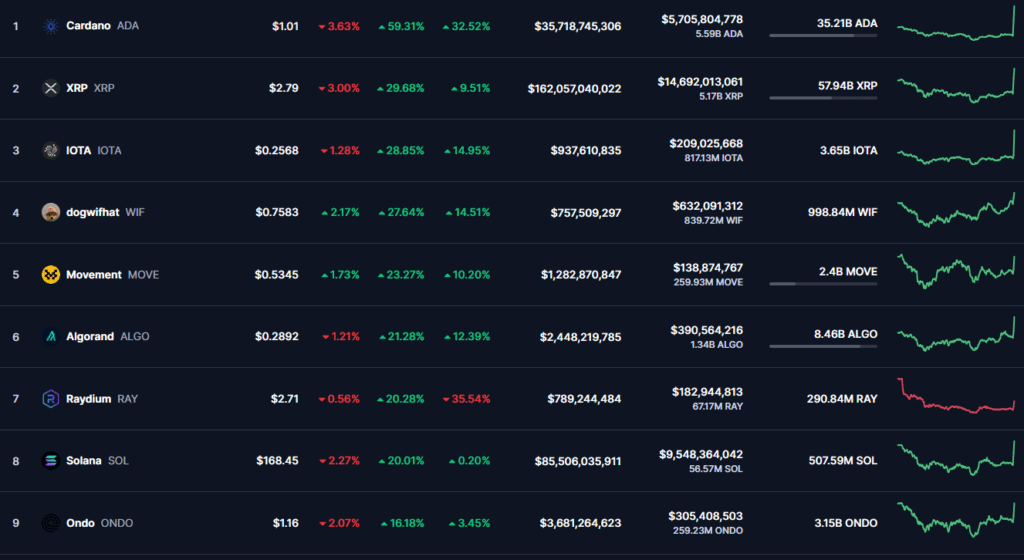Open the Ondo ONDO coin page

click(x=99, y=523)
